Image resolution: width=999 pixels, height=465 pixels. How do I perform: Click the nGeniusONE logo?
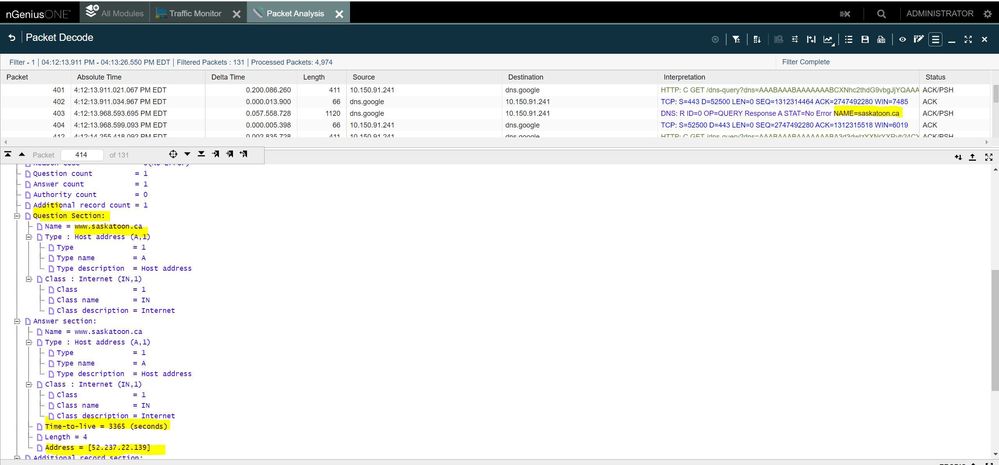click(39, 13)
